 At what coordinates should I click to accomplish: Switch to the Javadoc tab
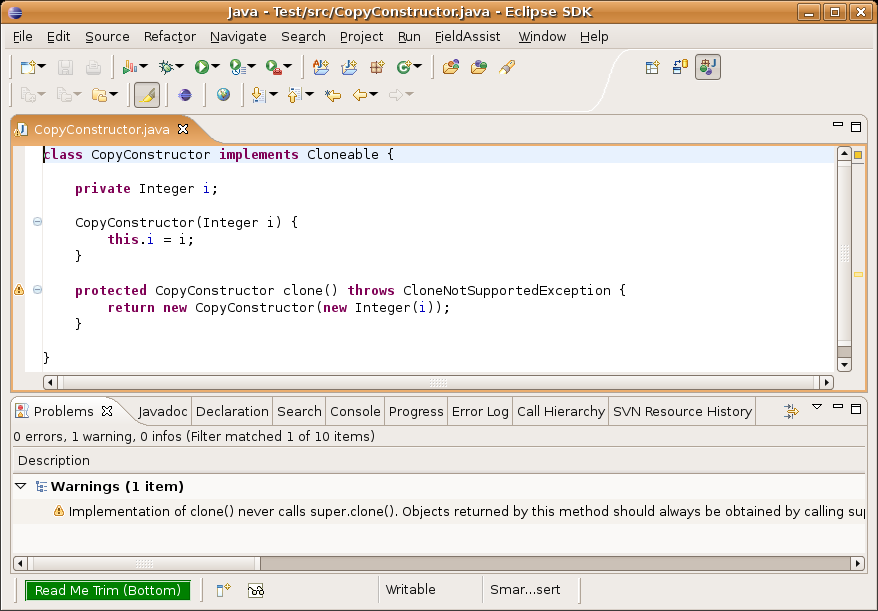162,412
